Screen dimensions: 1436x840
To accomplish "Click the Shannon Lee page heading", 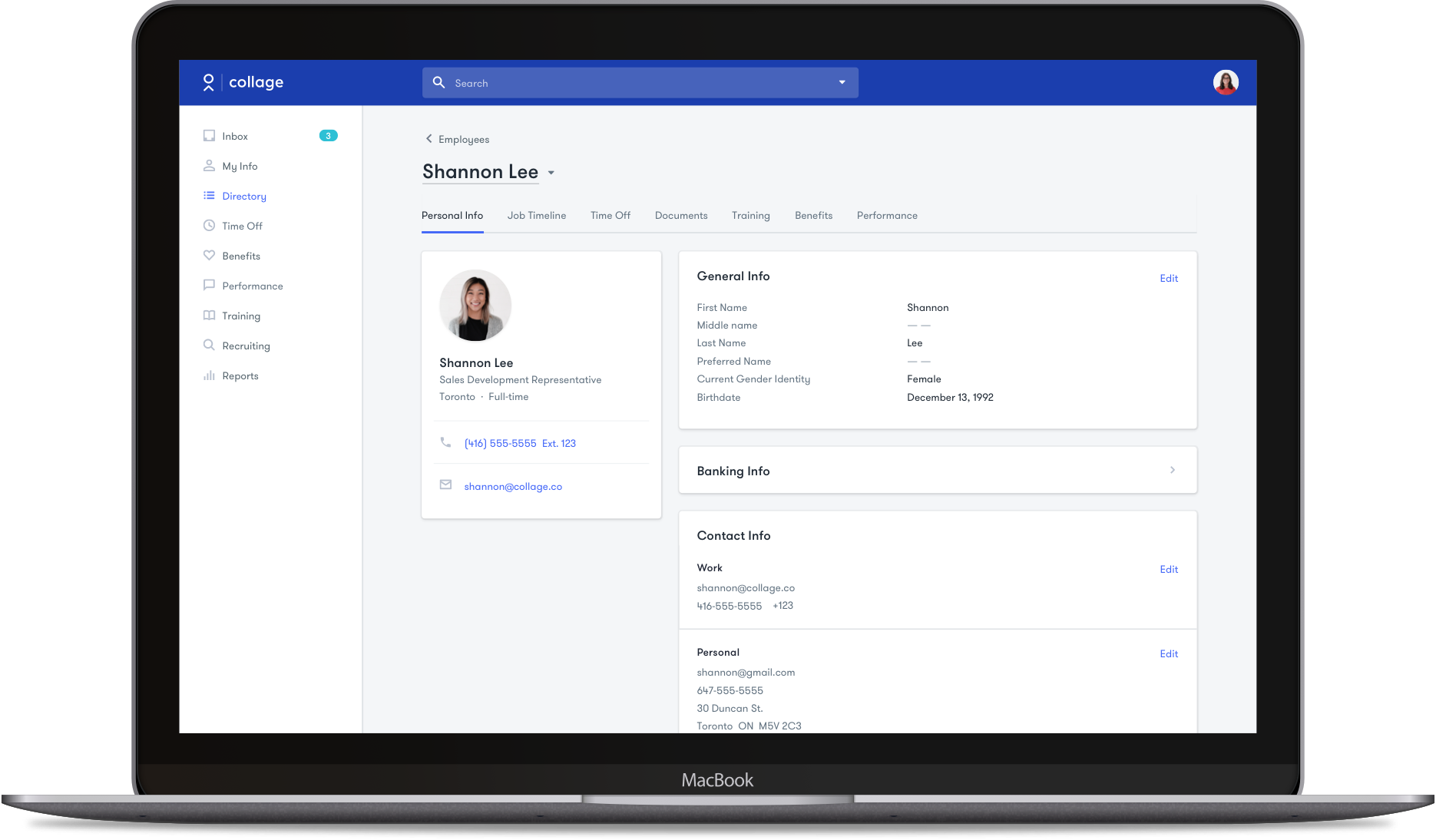I will pyautogui.click(x=480, y=172).
